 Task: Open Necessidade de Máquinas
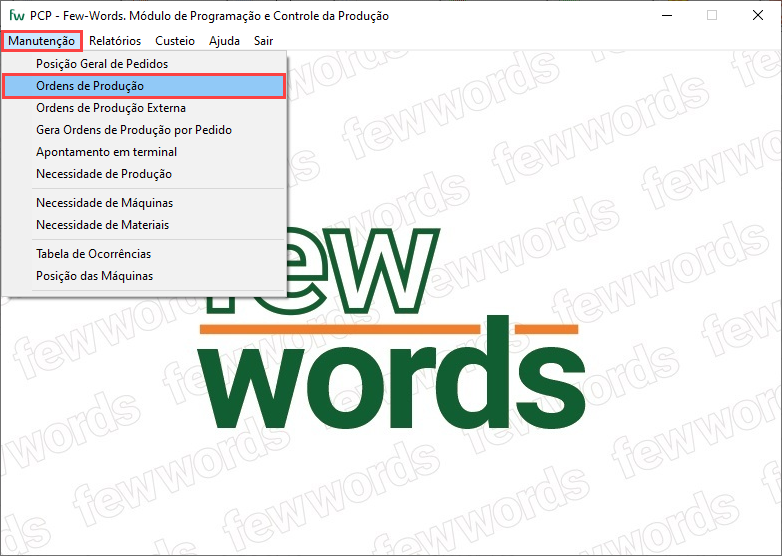144,203
